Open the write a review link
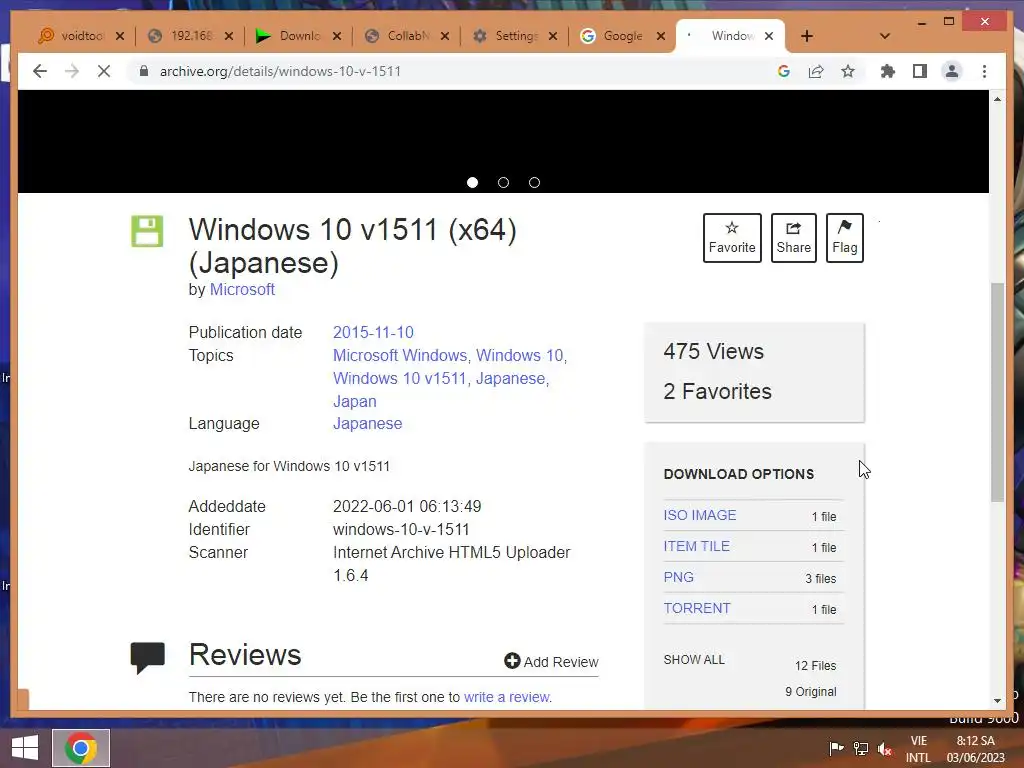The width and height of the screenshot is (1024, 768). click(x=506, y=697)
